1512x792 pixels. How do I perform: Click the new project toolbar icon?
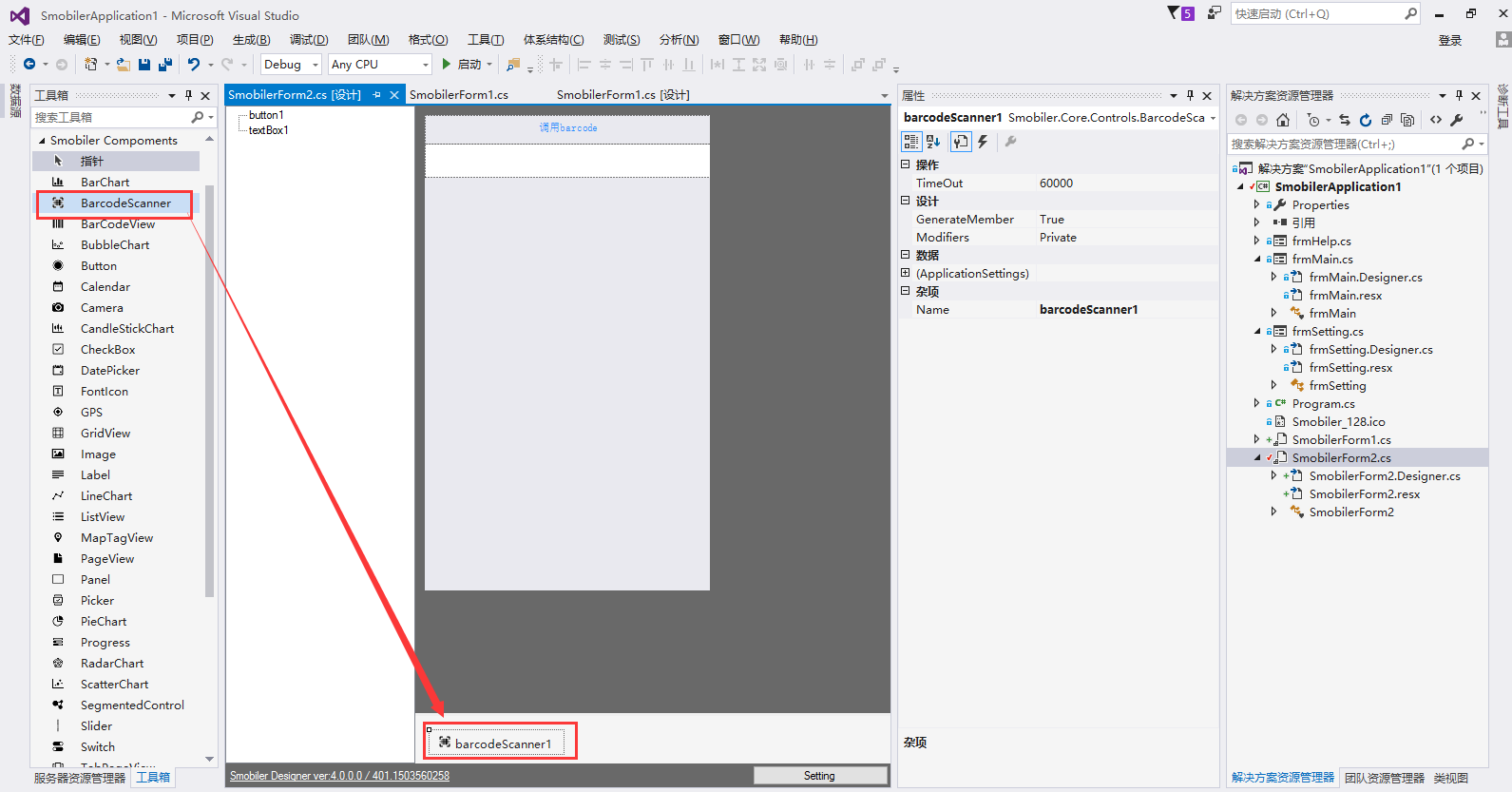91,64
